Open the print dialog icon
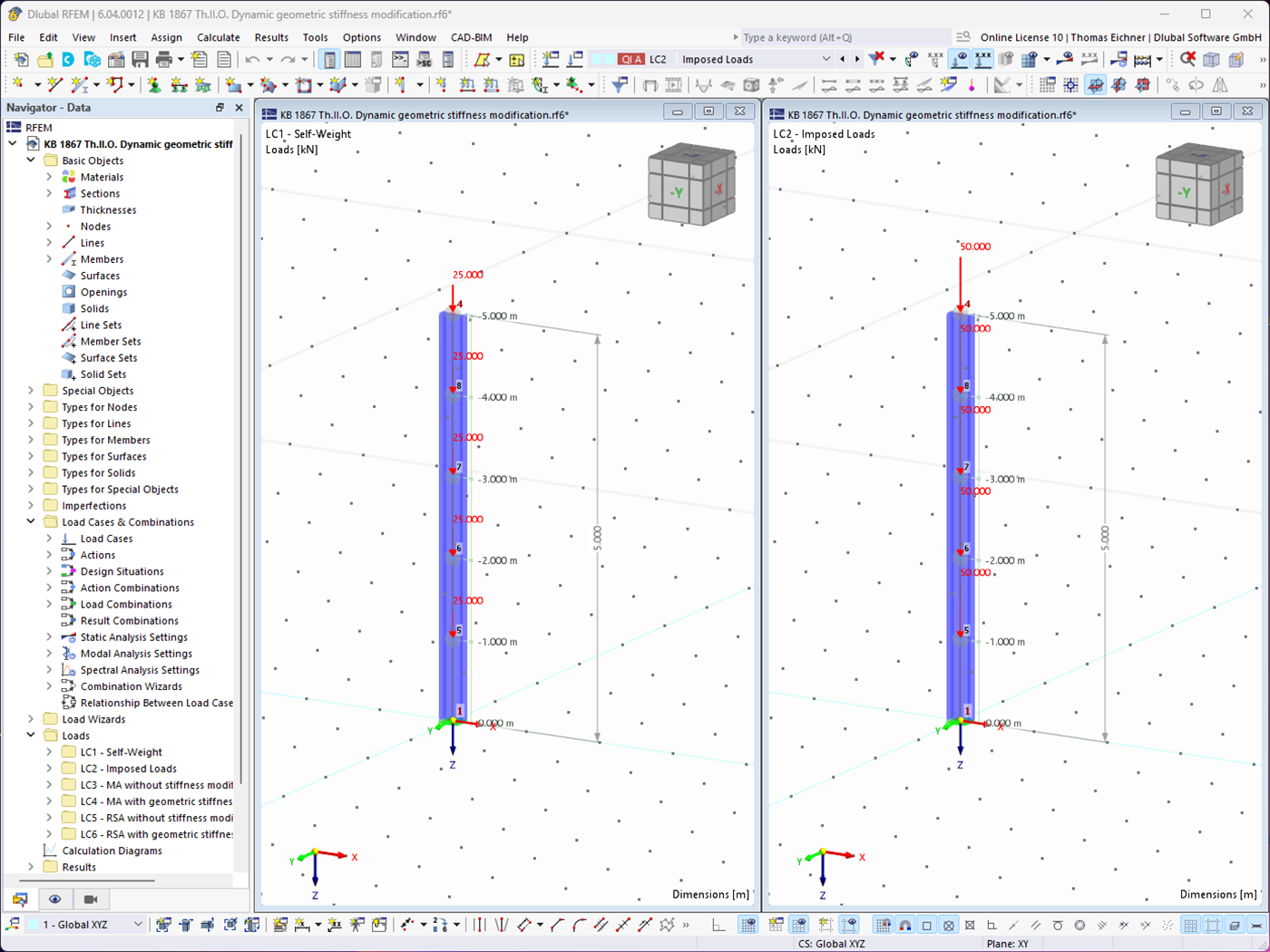This screenshot has width=1270, height=952. [x=163, y=60]
